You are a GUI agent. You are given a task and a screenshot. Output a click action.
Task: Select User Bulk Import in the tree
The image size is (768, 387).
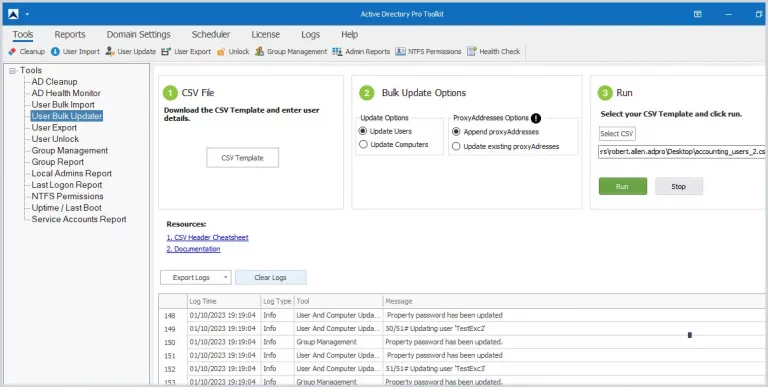(x=63, y=105)
